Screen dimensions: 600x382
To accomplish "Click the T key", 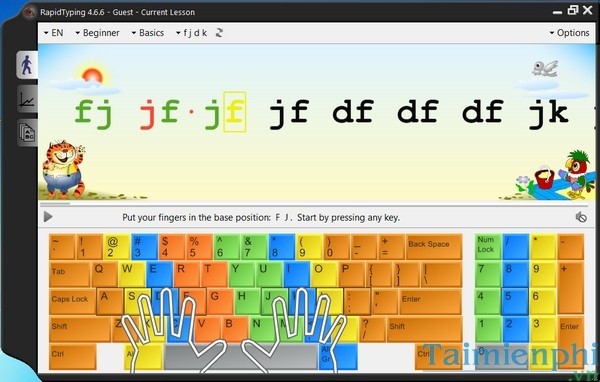I will (x=214, y=274).
